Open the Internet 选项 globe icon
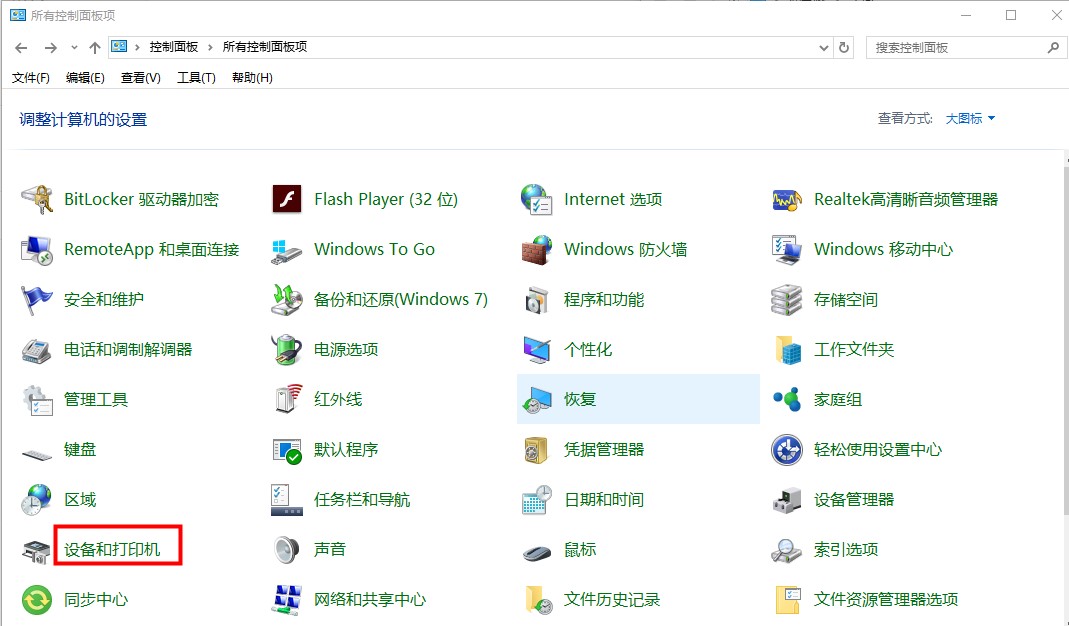Screen dimensions: 1069x626 (537, 200)
